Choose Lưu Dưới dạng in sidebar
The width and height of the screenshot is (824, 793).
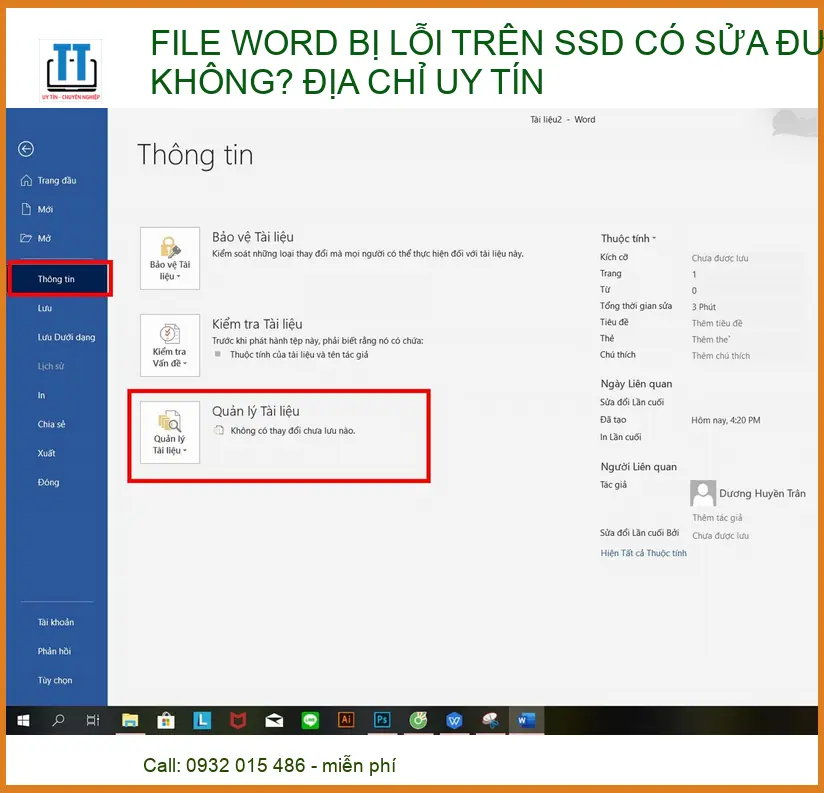[66, 337]
